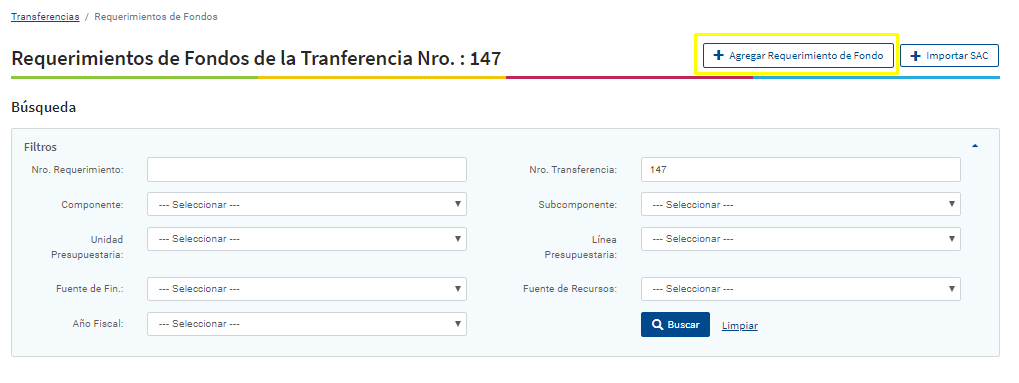The width and height of the screenshot is (1019, 383).
Task: Click the plus icon on Agregar Requerimiento
Action: pos(718,56)
